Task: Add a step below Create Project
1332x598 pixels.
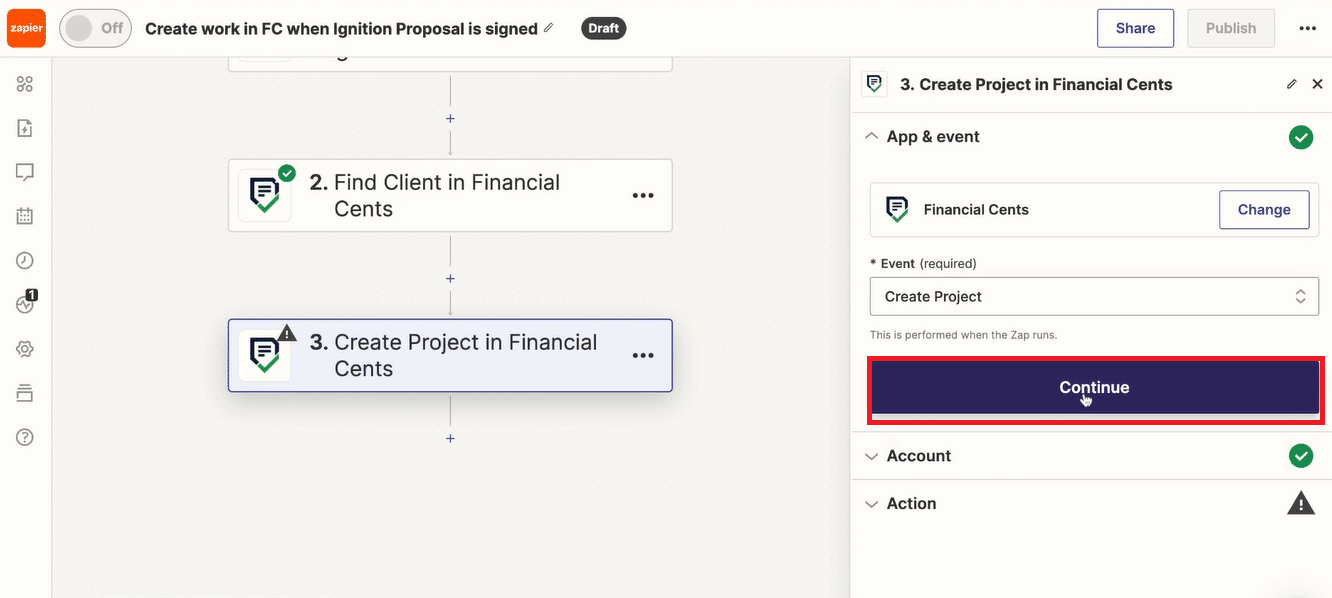Action: click(x=450, y=438)
